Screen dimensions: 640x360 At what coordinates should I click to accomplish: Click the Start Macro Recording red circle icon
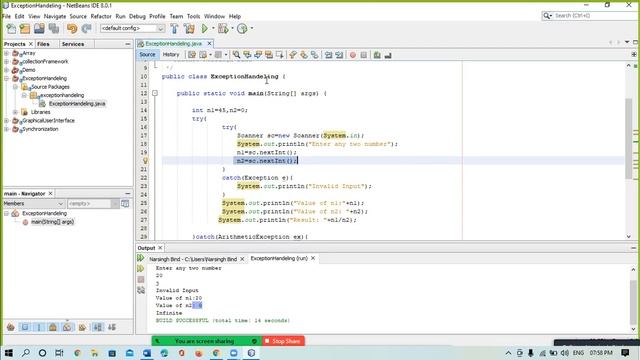[353, 55]
